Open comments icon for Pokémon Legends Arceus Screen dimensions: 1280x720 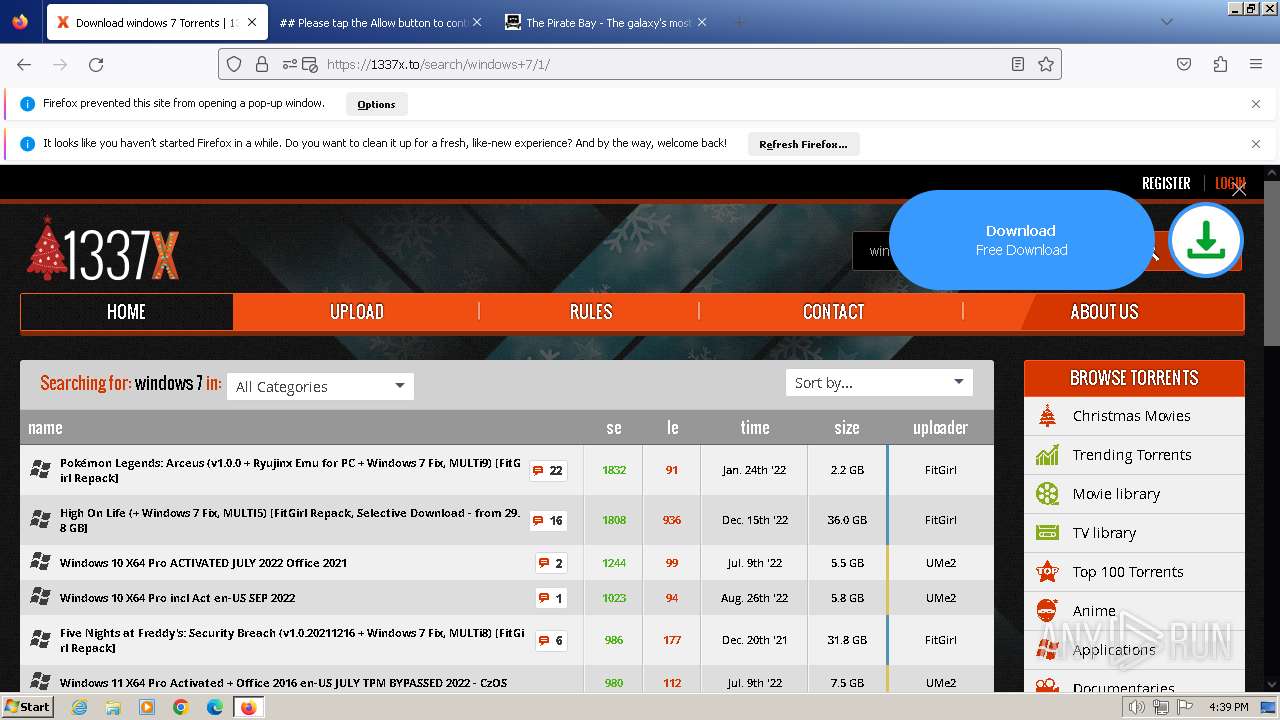(548, 470)
